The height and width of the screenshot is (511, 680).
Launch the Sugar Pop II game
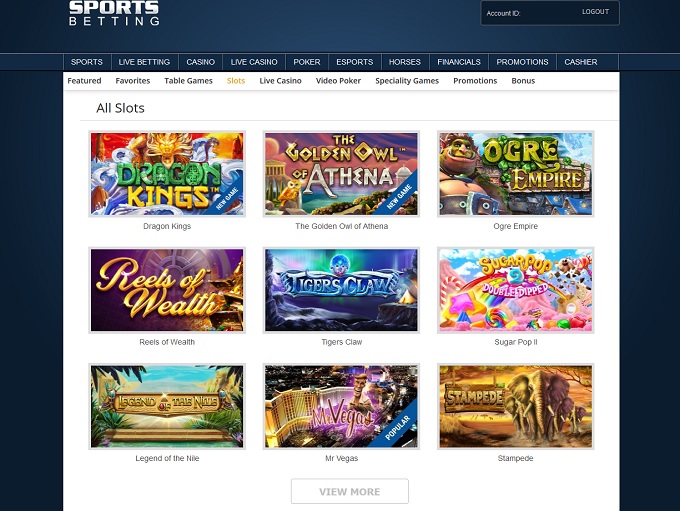point(516,290)
